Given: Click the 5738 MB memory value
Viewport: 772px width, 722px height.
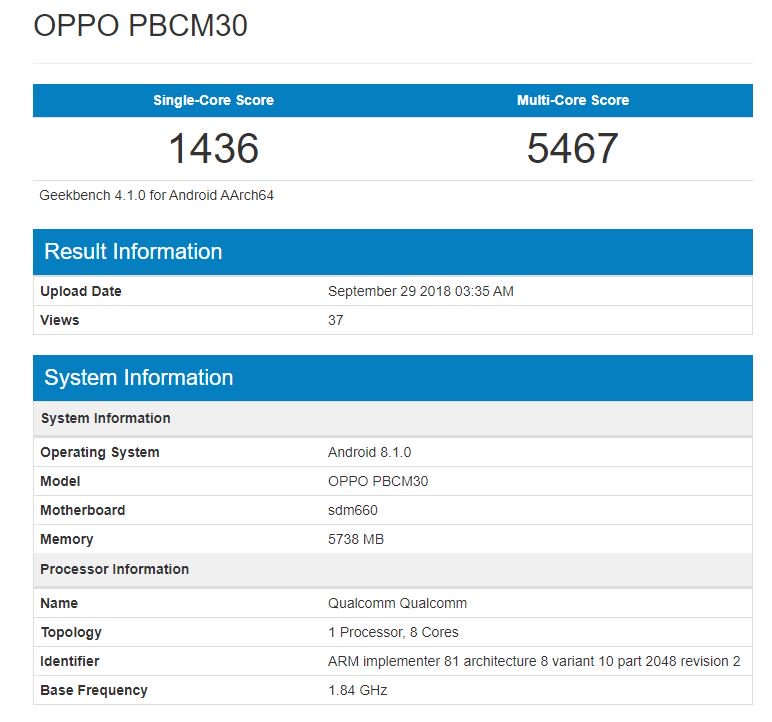Looking at the screenshot, I should coord(356,539).
